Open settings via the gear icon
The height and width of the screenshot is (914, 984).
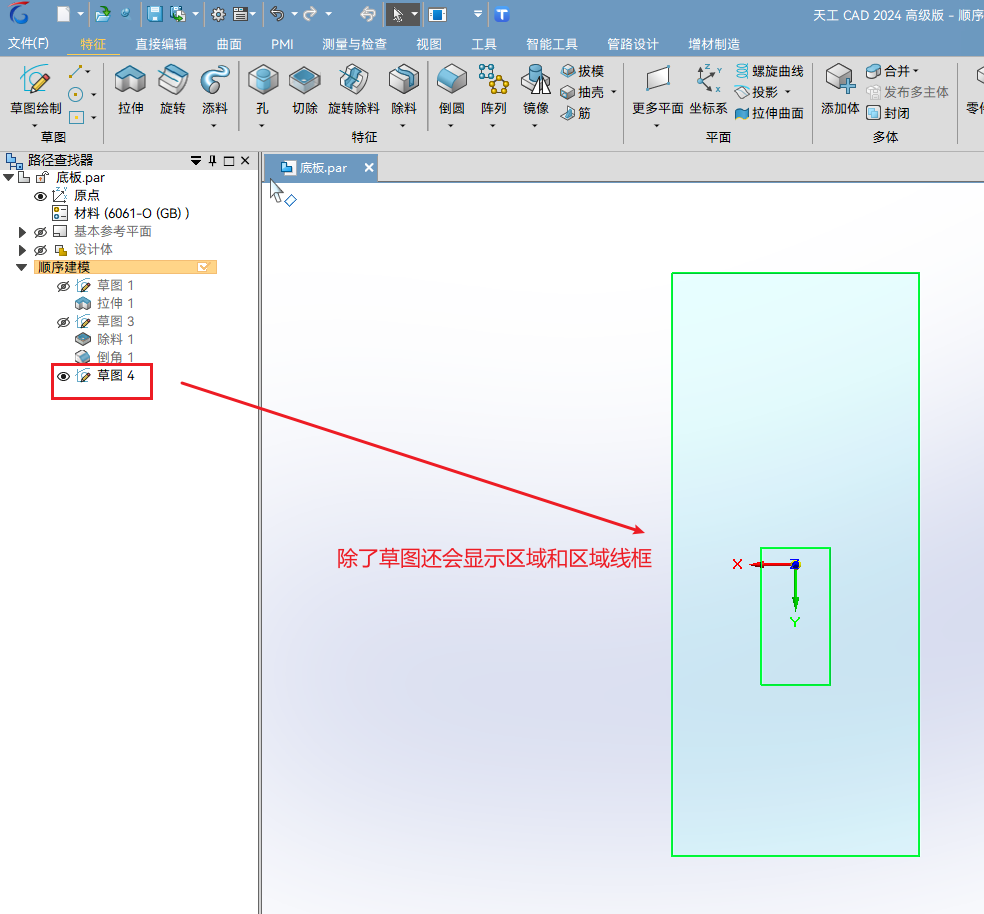tap(218, 14)
